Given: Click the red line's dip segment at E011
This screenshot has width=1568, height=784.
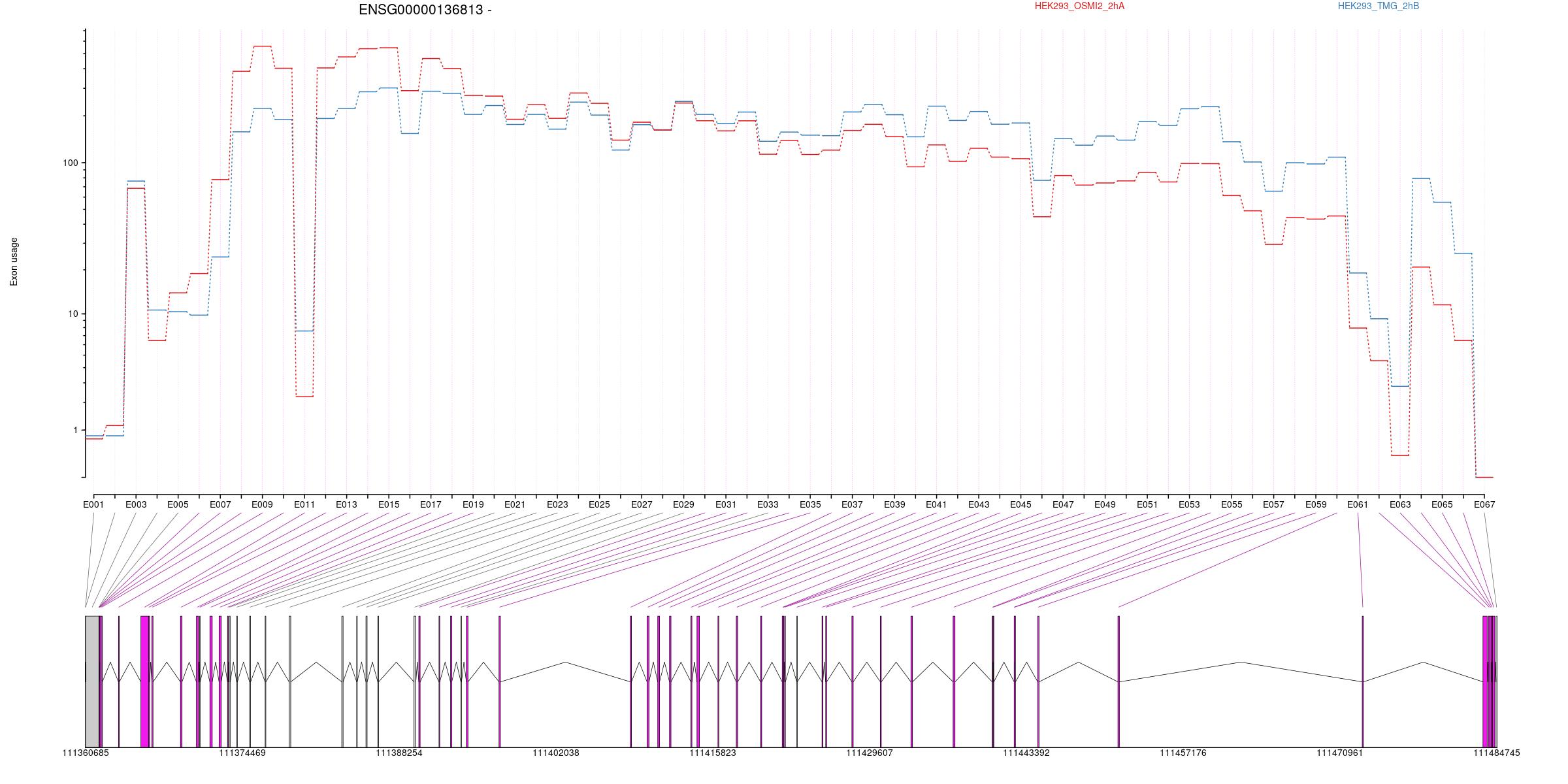Looking at the screenshot, I should coord(304,397).
